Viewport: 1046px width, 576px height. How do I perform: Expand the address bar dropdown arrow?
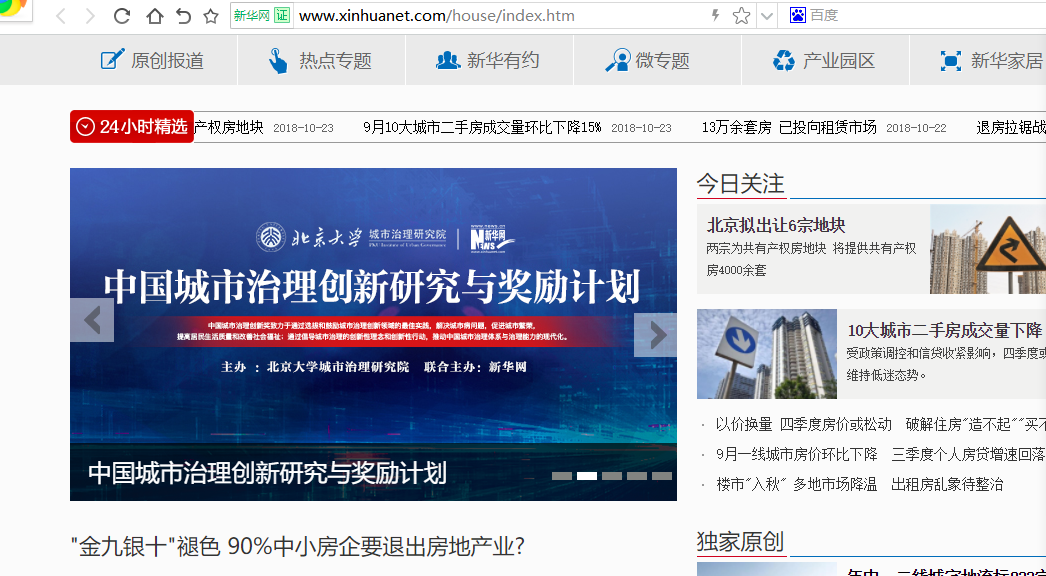click(766, 16)
